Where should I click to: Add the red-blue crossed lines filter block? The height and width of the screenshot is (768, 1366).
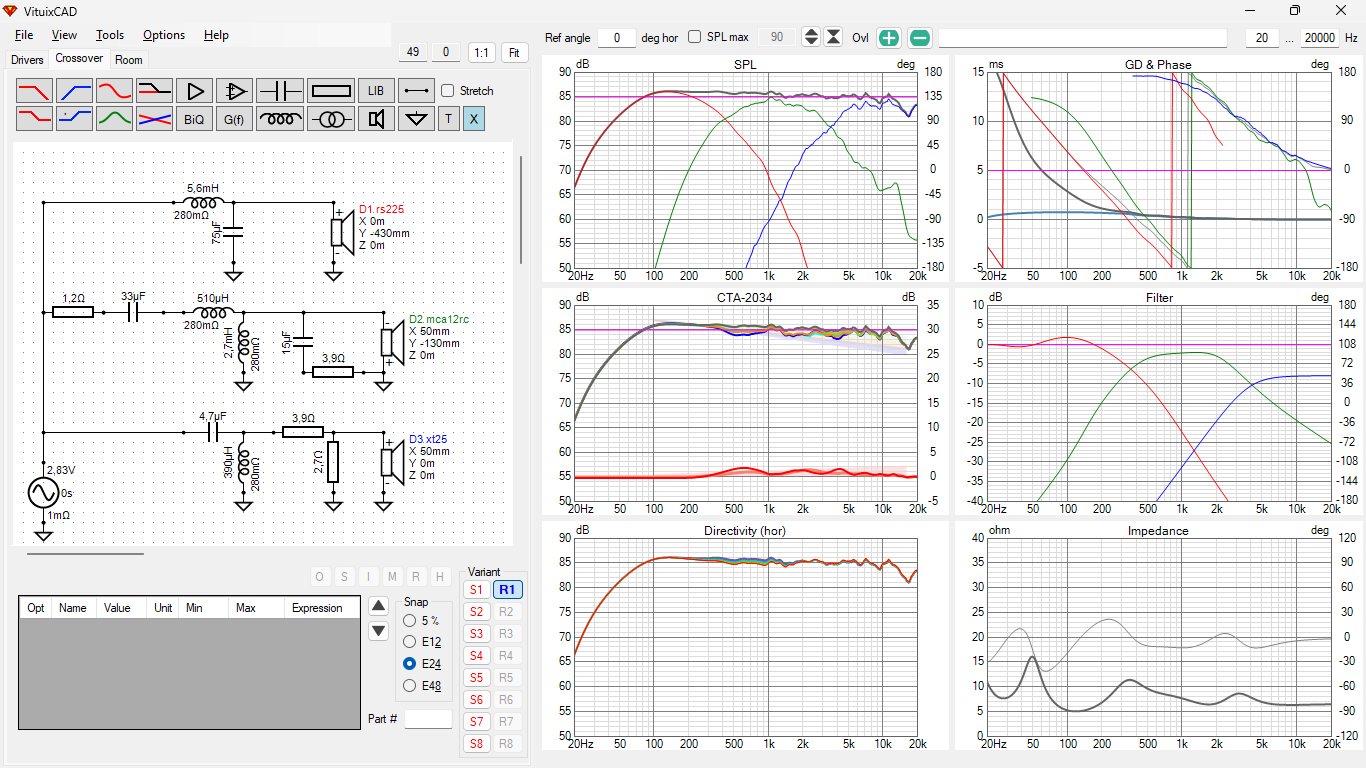click(154, 119)
